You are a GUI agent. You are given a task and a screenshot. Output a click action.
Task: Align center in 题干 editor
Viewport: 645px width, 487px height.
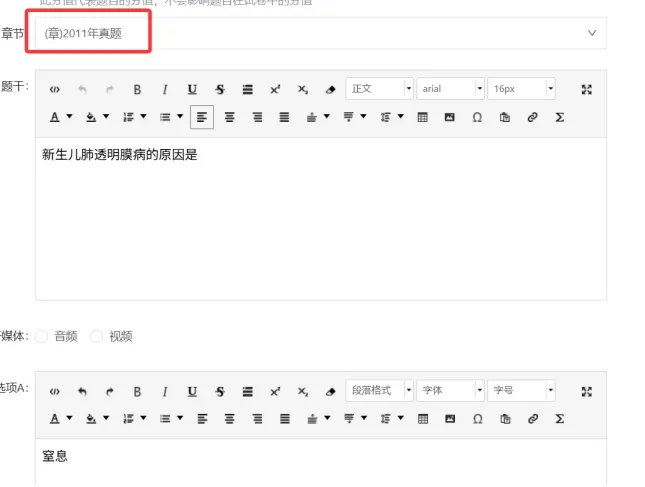[x=230, y=117]
